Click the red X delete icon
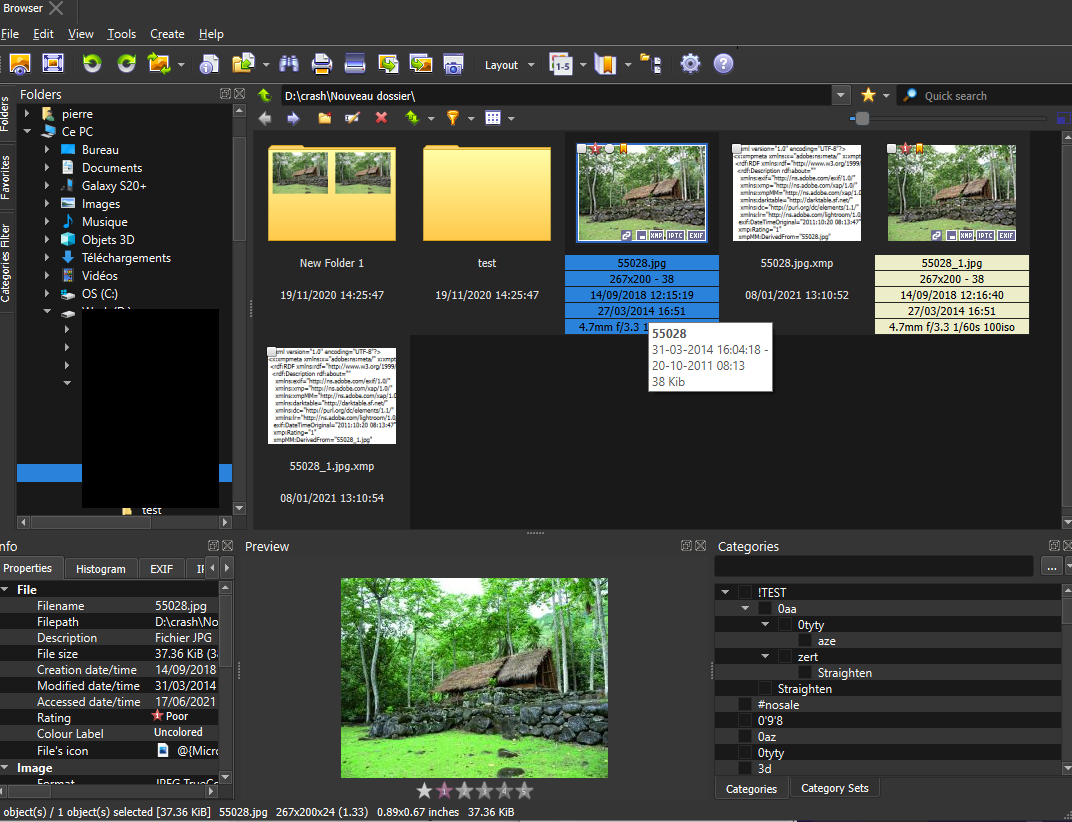This screenshot has height=822, width=1072. click(x=381, y=118)
